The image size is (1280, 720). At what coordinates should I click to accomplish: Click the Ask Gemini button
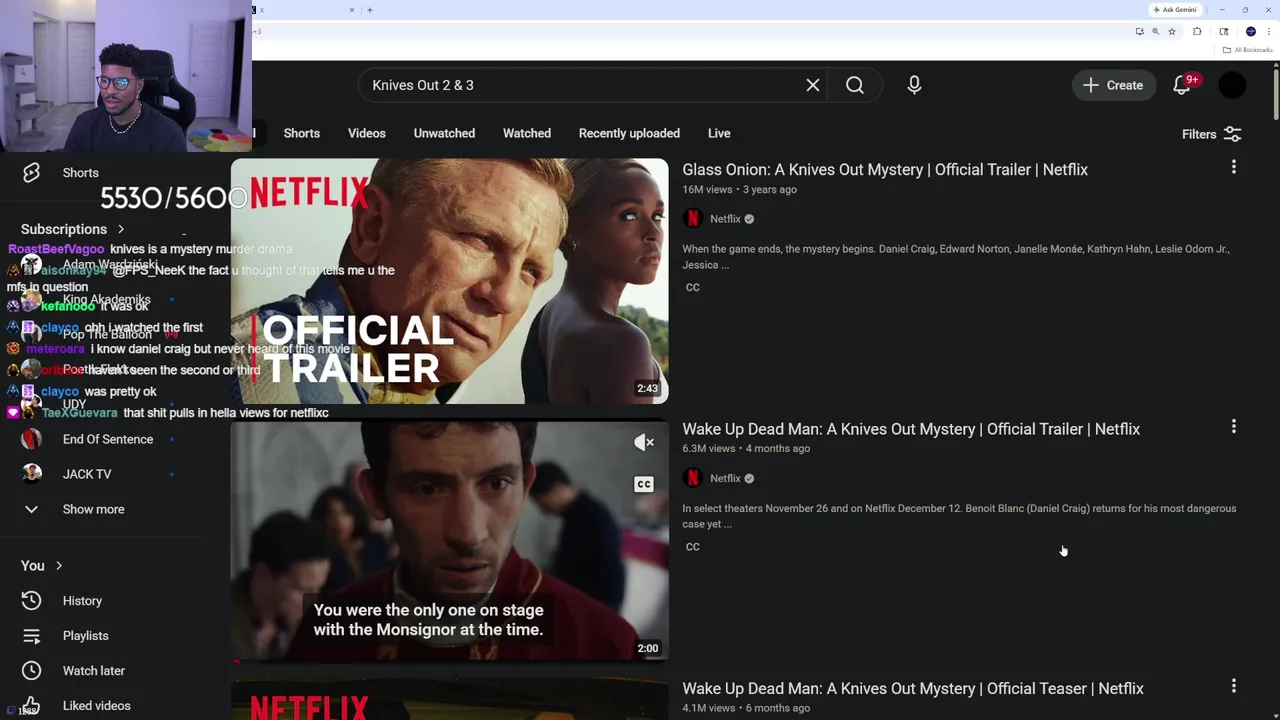point(1175,10)
